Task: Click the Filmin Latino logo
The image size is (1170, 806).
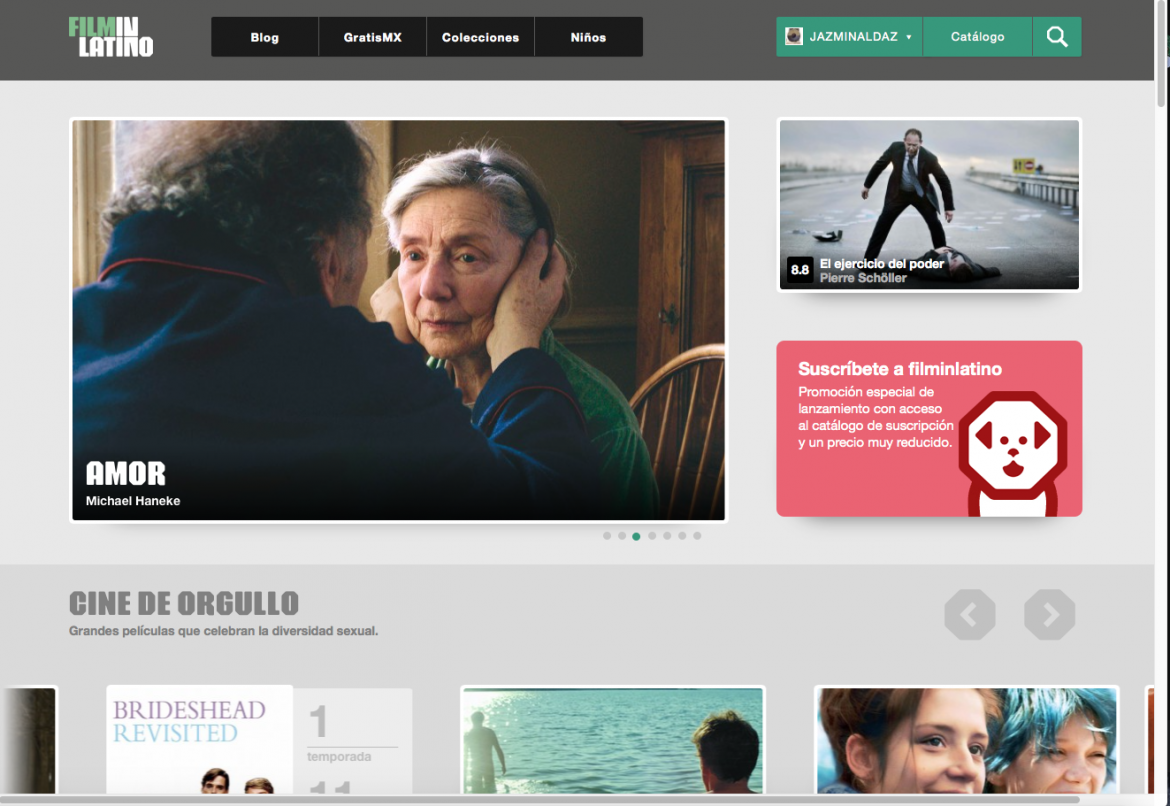Action: coord(111,37)
